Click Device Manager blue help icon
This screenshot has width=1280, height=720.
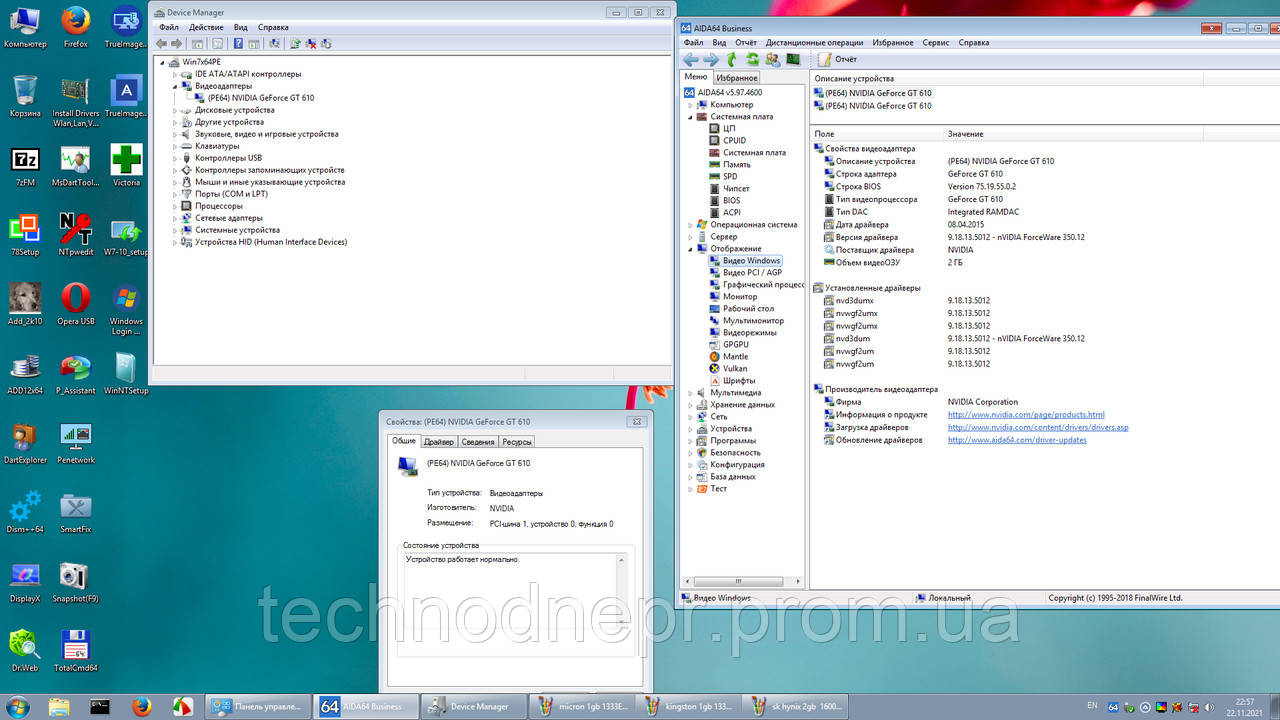point(238,43)
